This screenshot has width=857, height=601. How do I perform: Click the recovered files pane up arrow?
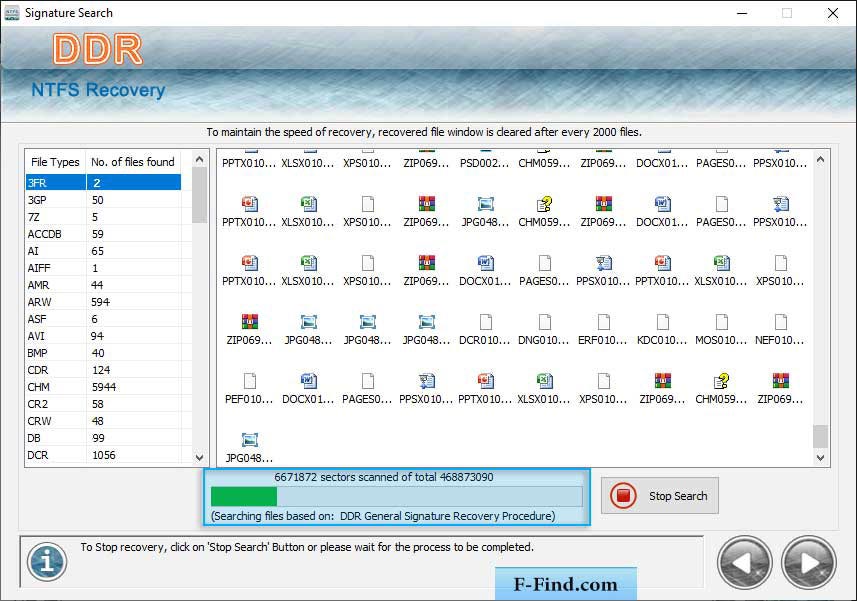point(820,160)
